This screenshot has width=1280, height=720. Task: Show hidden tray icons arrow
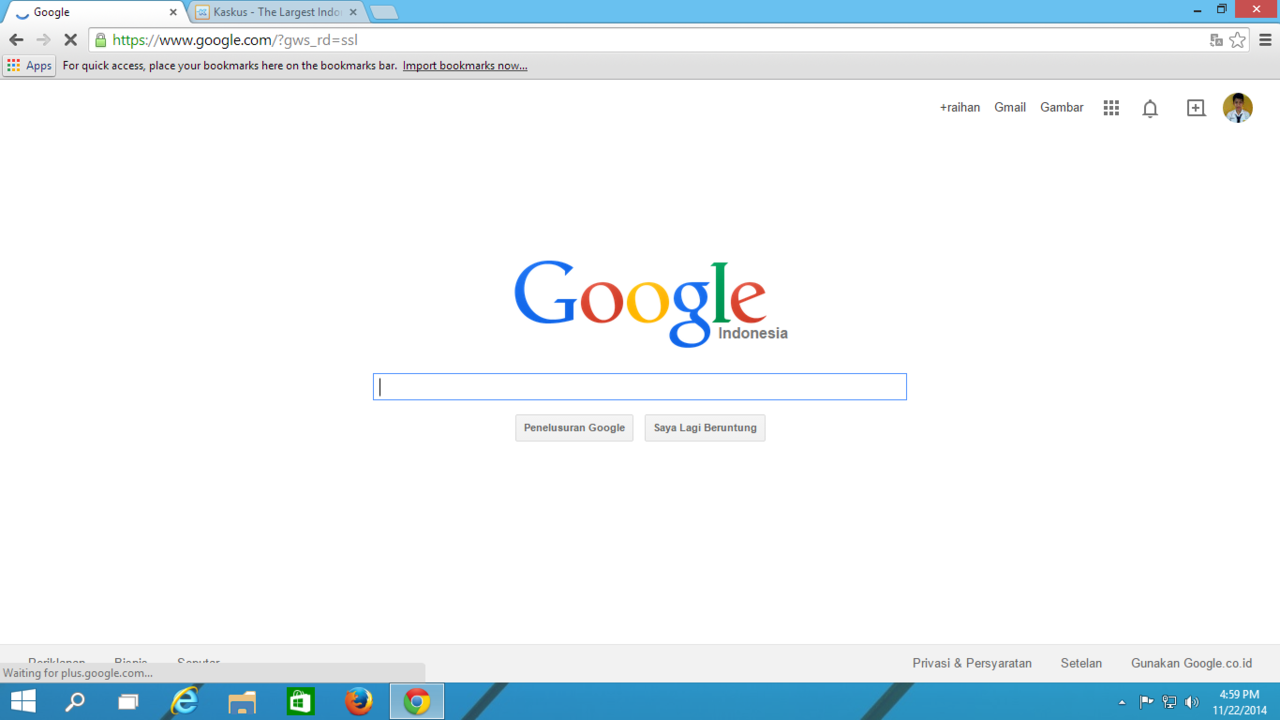[x=1122, y=702]
